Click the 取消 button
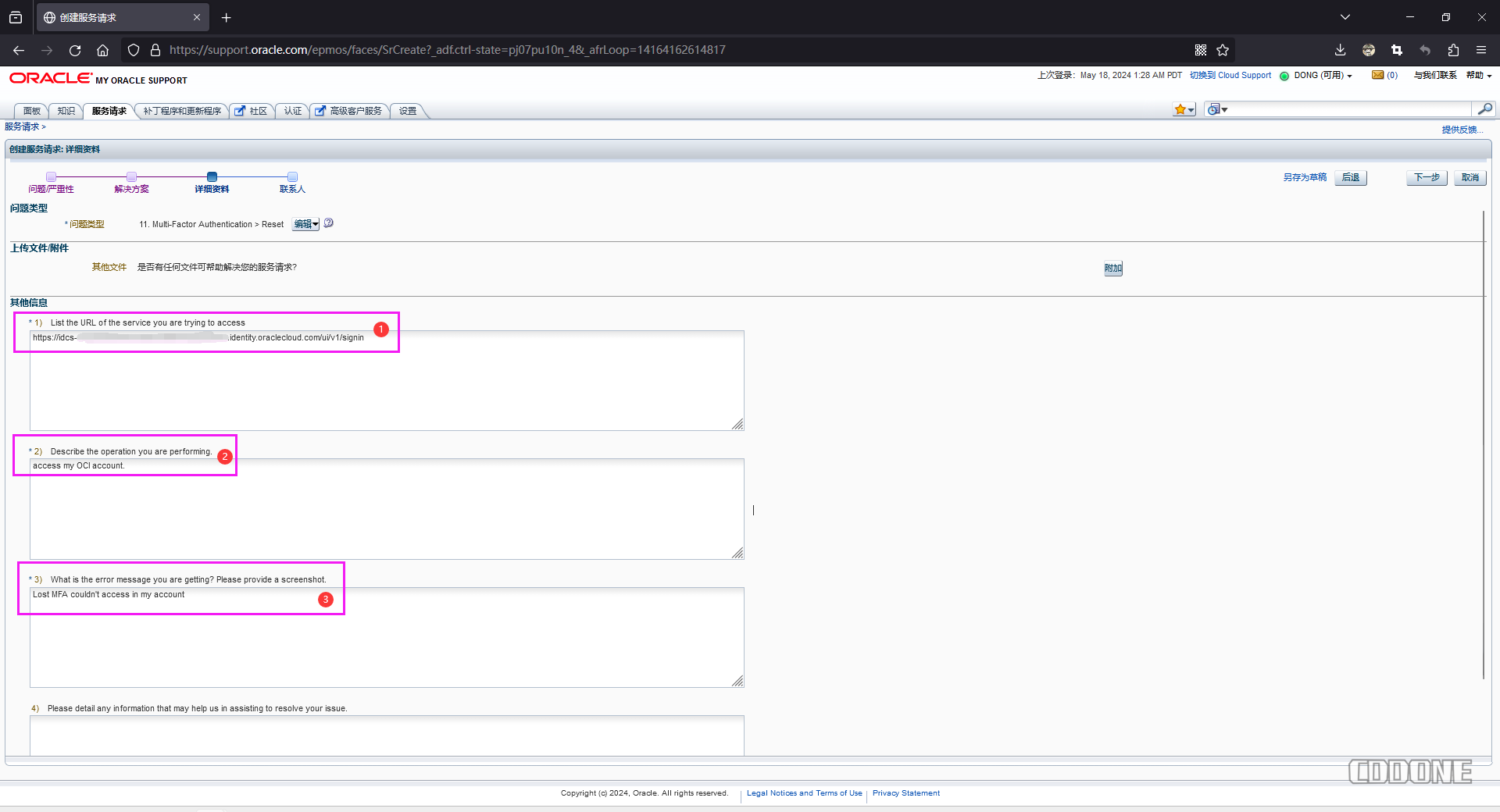Viewport: 1500px width, 812px height. tap(1470, 178)
